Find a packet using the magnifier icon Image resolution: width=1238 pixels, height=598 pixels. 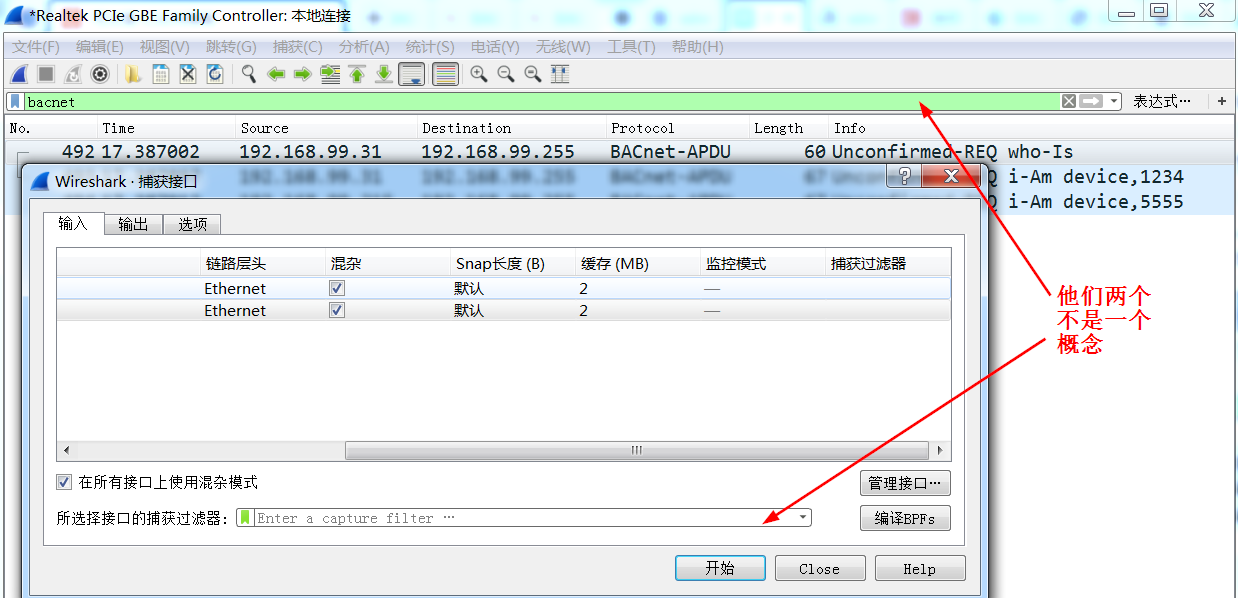coord(249,74)
